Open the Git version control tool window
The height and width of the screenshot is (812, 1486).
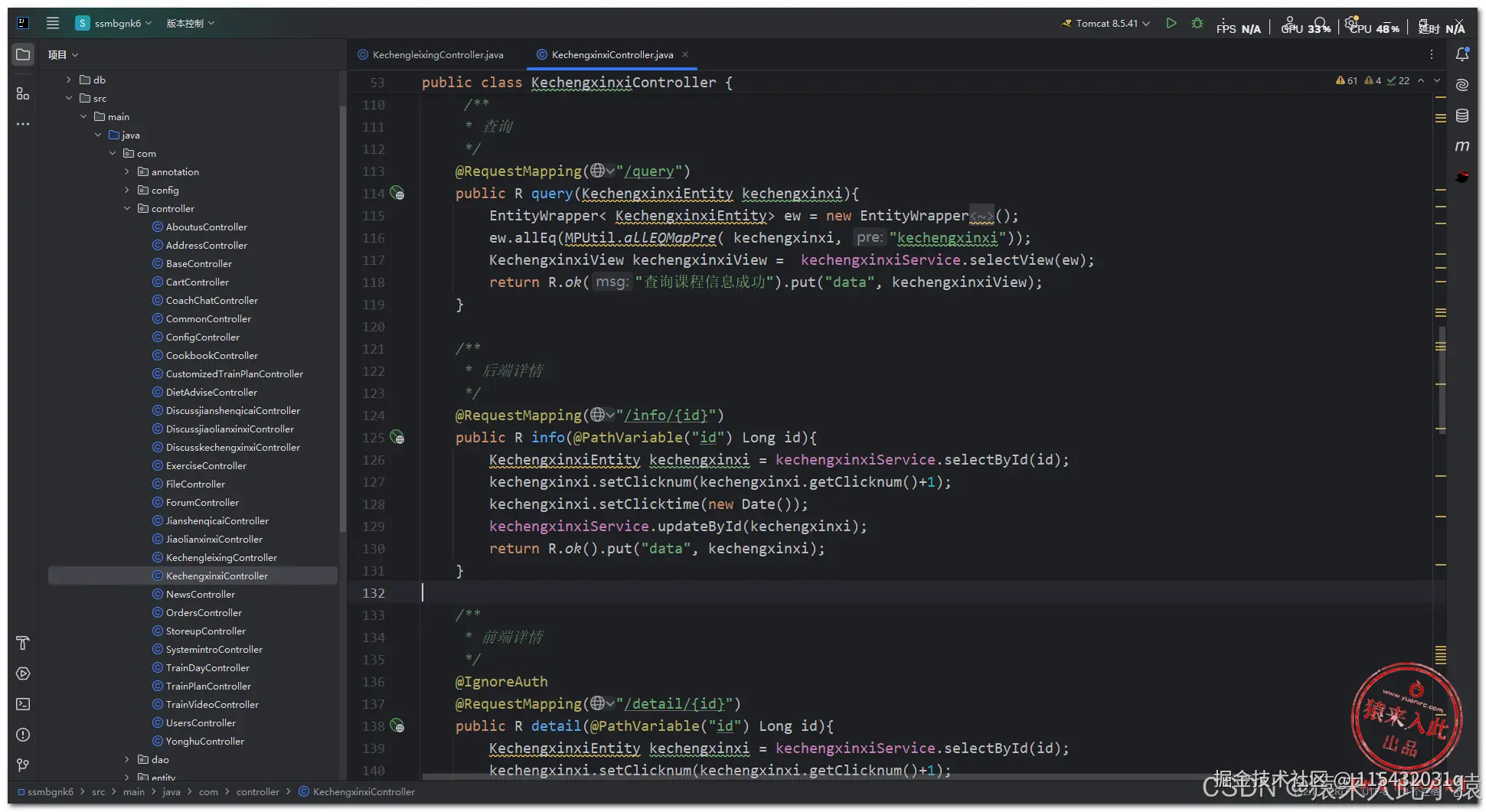point(23,765)
